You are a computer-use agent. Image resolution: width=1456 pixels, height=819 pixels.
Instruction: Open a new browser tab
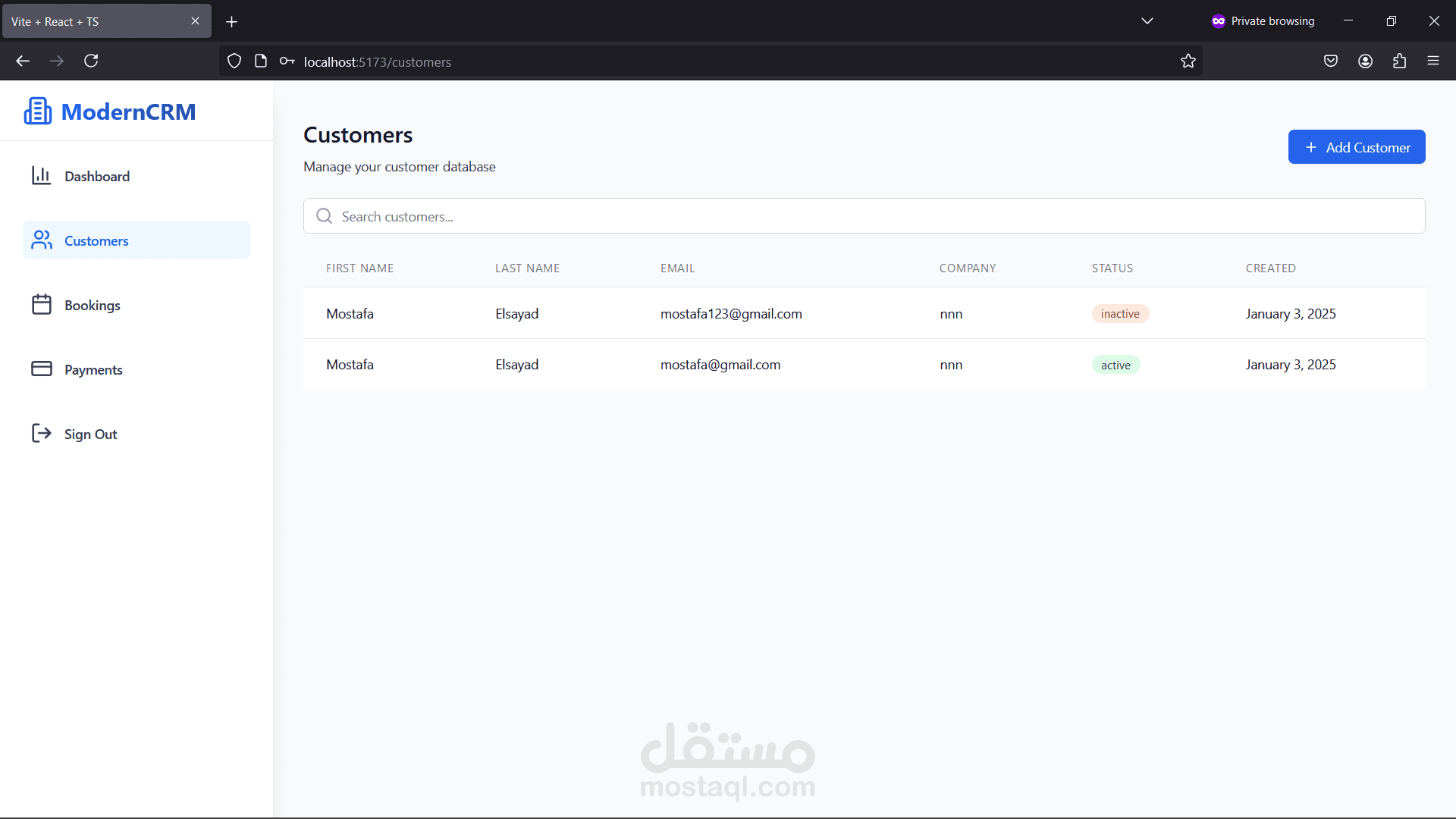point(232,22)
